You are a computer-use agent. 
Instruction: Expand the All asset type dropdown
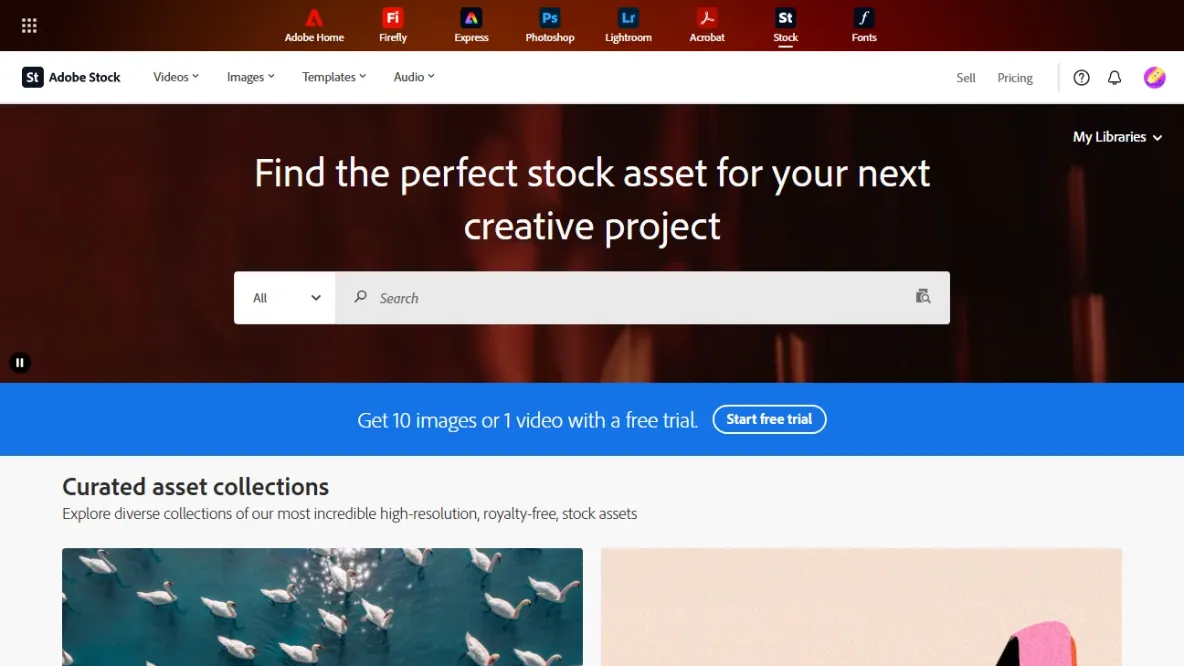point(286,298)
